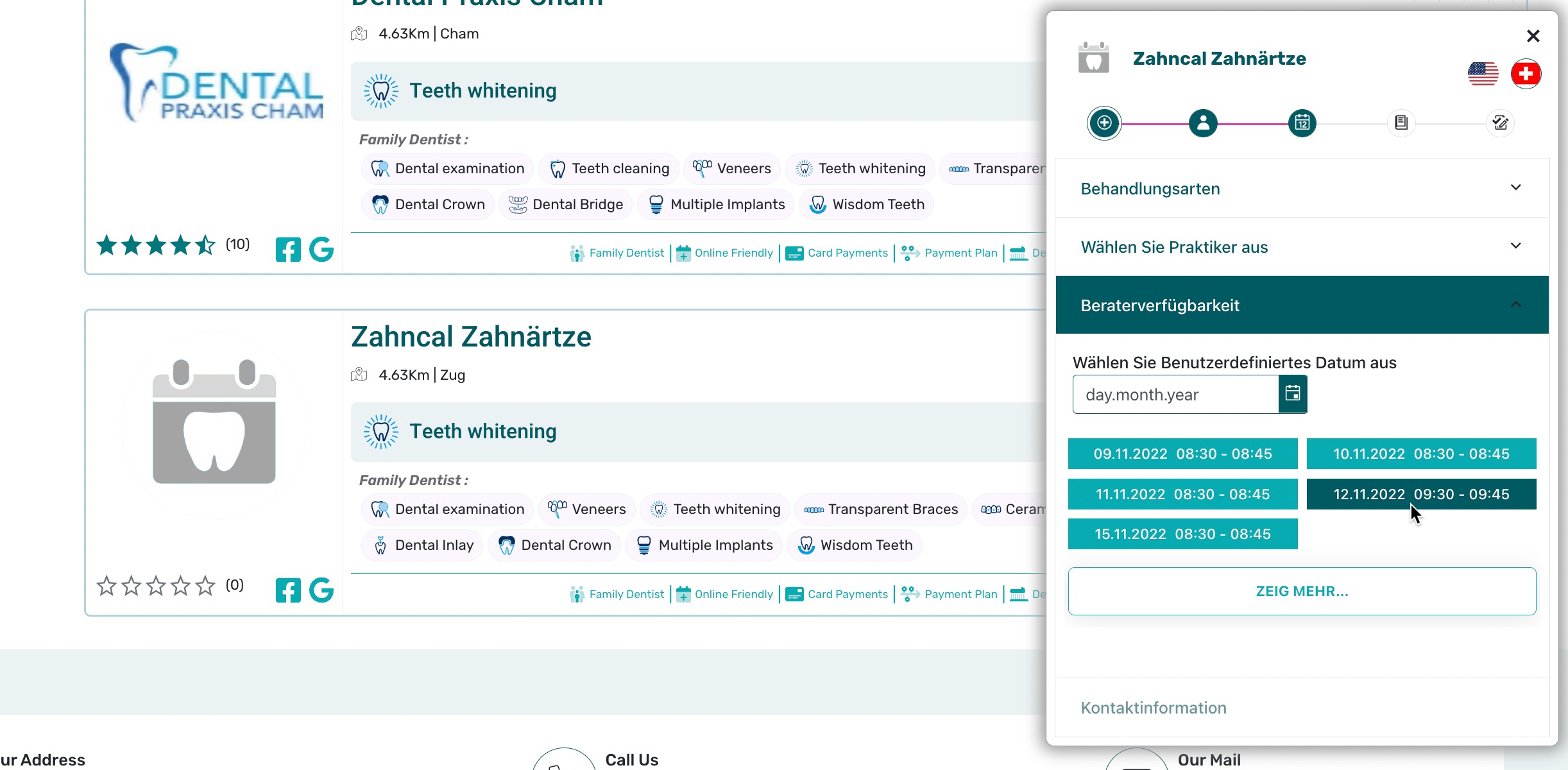
Task: Choose Veneers chip in Zahncal Zahnärtze
Action: (587, 509)
